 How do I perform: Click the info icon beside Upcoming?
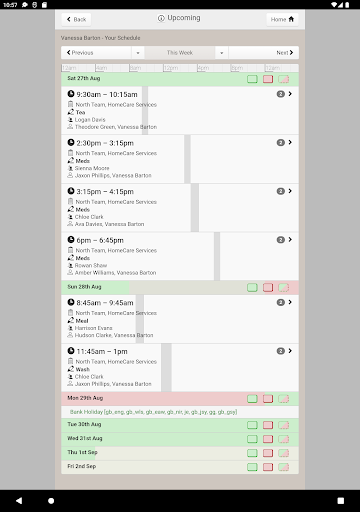pyautogui.click(x=161, y=18)
